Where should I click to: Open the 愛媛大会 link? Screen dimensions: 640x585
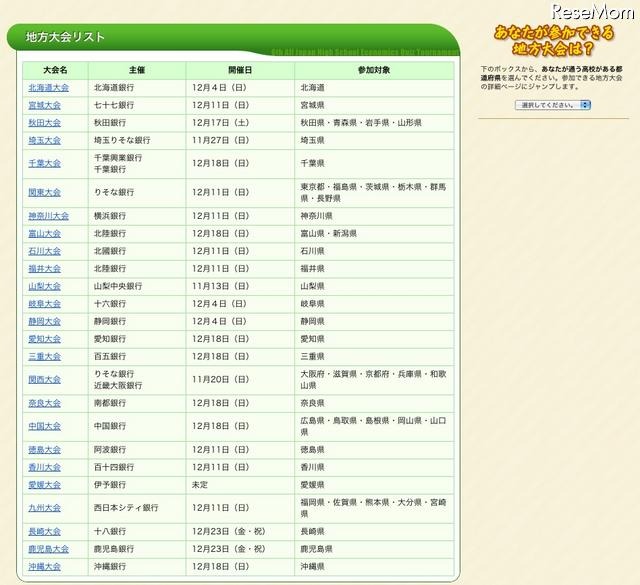(x=44, y=484)
